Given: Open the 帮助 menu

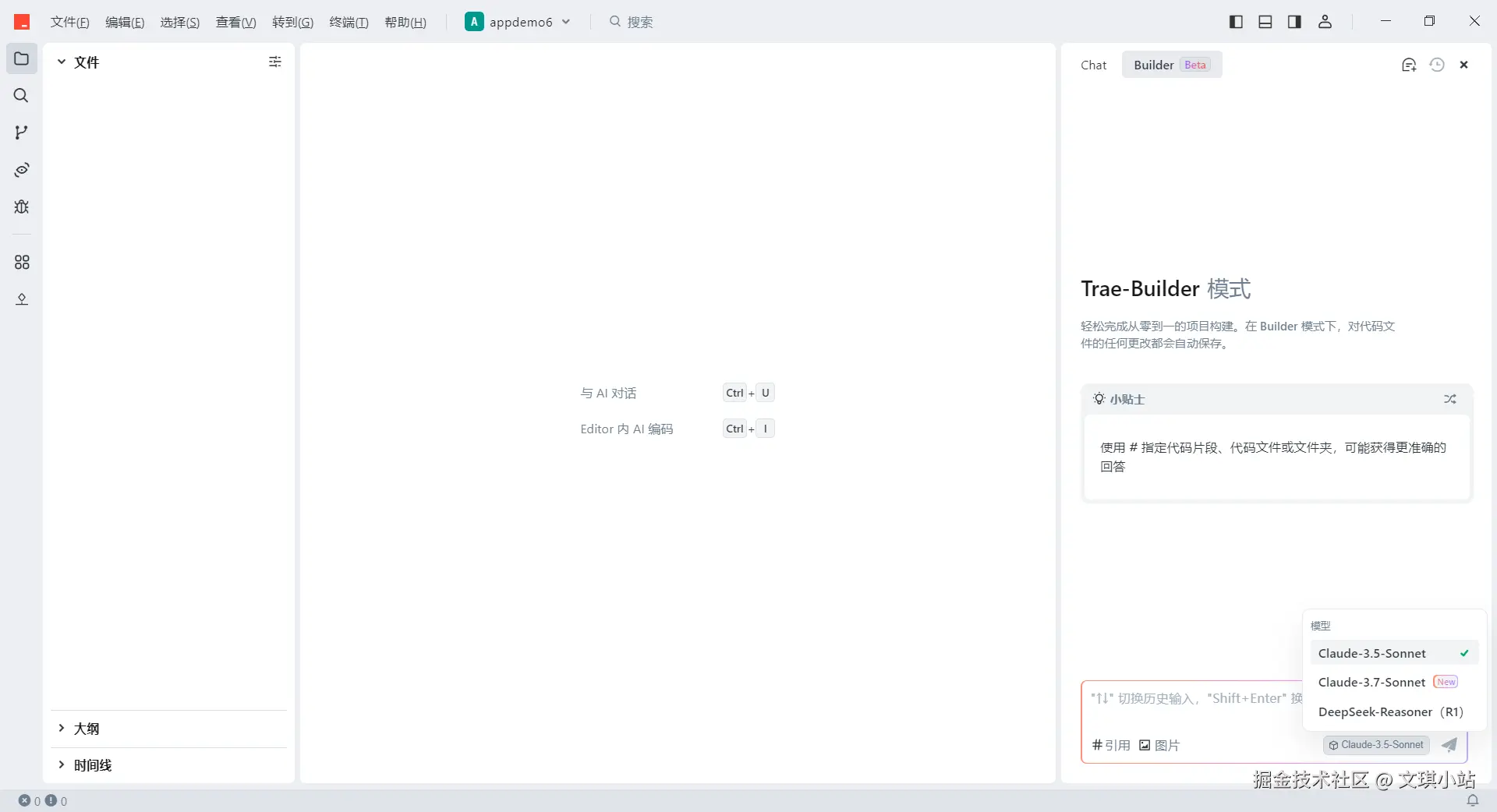Looking at the screenshot, I should [405, 22].
